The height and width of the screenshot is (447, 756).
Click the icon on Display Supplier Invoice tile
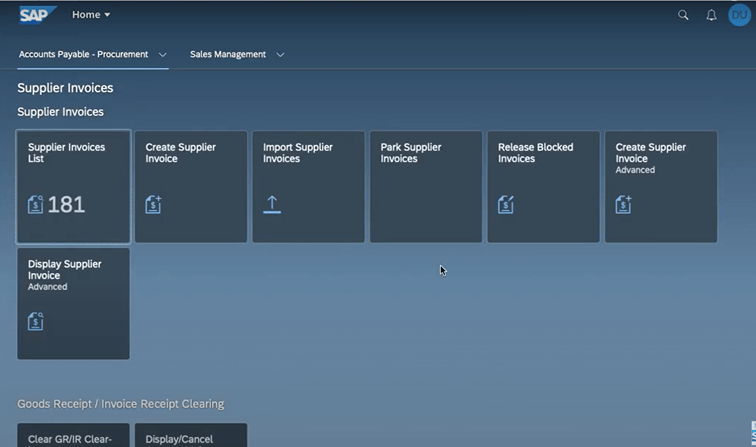pos(36,321)
